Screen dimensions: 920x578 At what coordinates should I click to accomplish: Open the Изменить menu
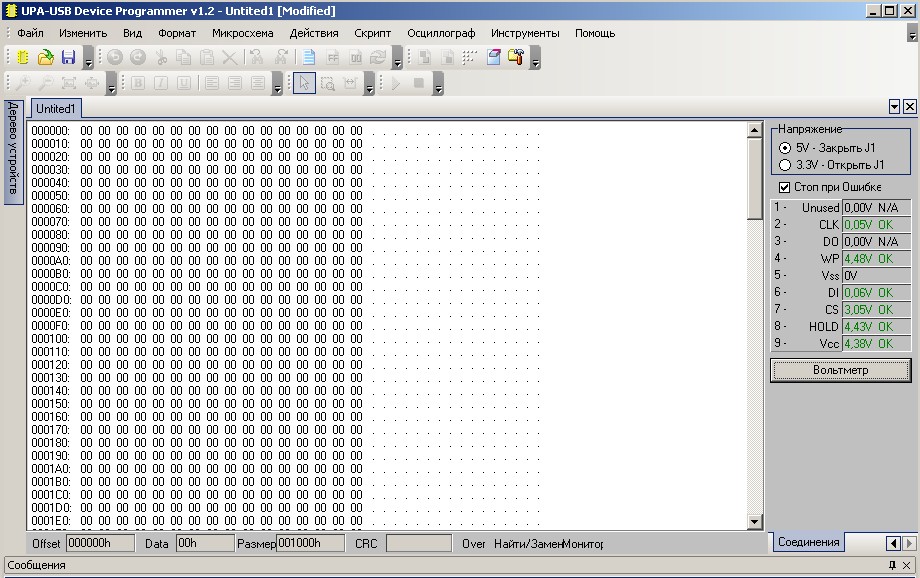pos(83,33)
